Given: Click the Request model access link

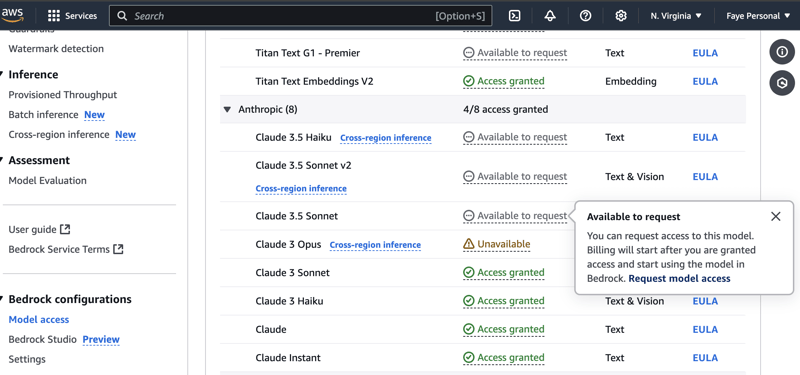Looking at the screenshot, I should pos(679,279).
